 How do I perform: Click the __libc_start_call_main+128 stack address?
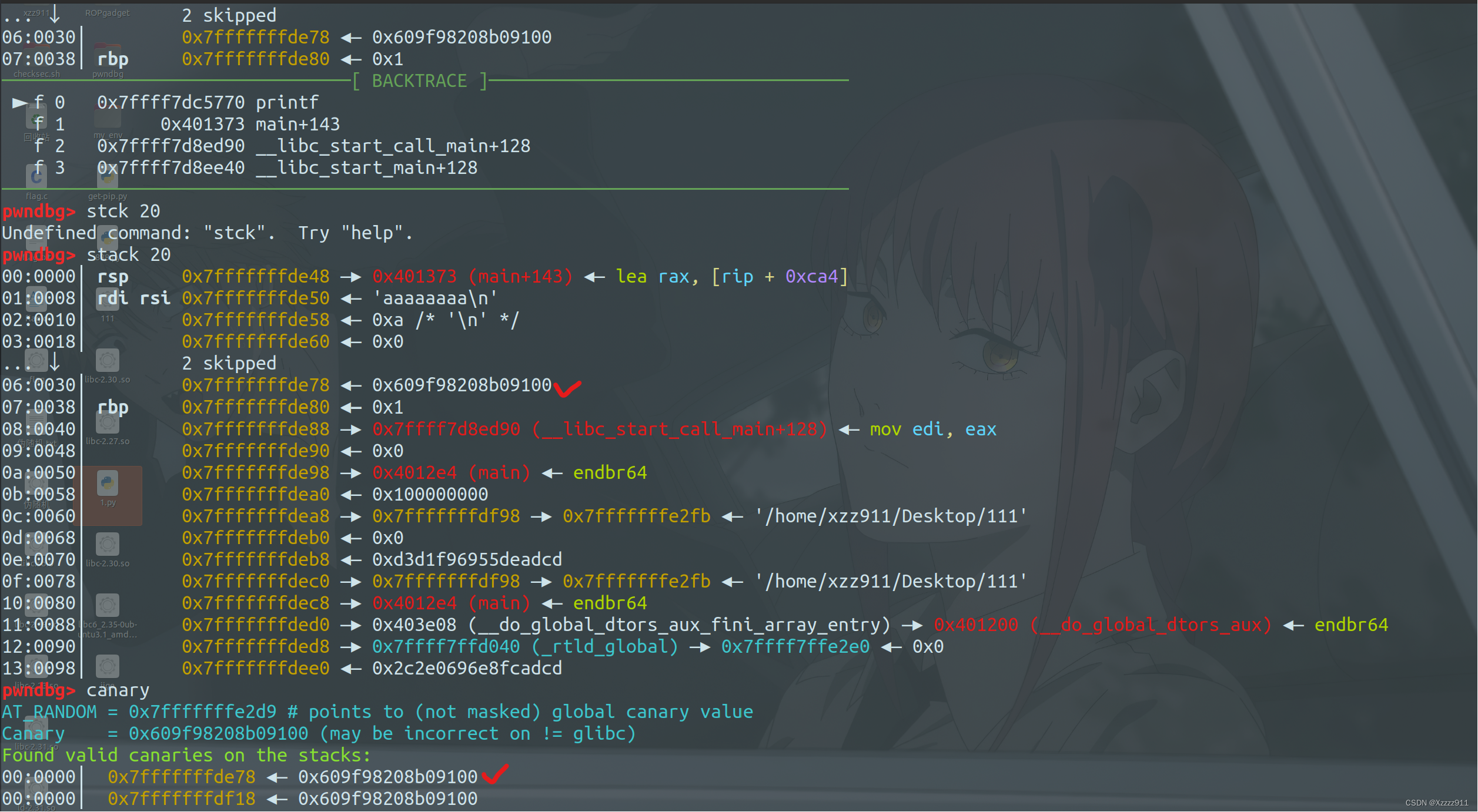[x=599, y=429]
